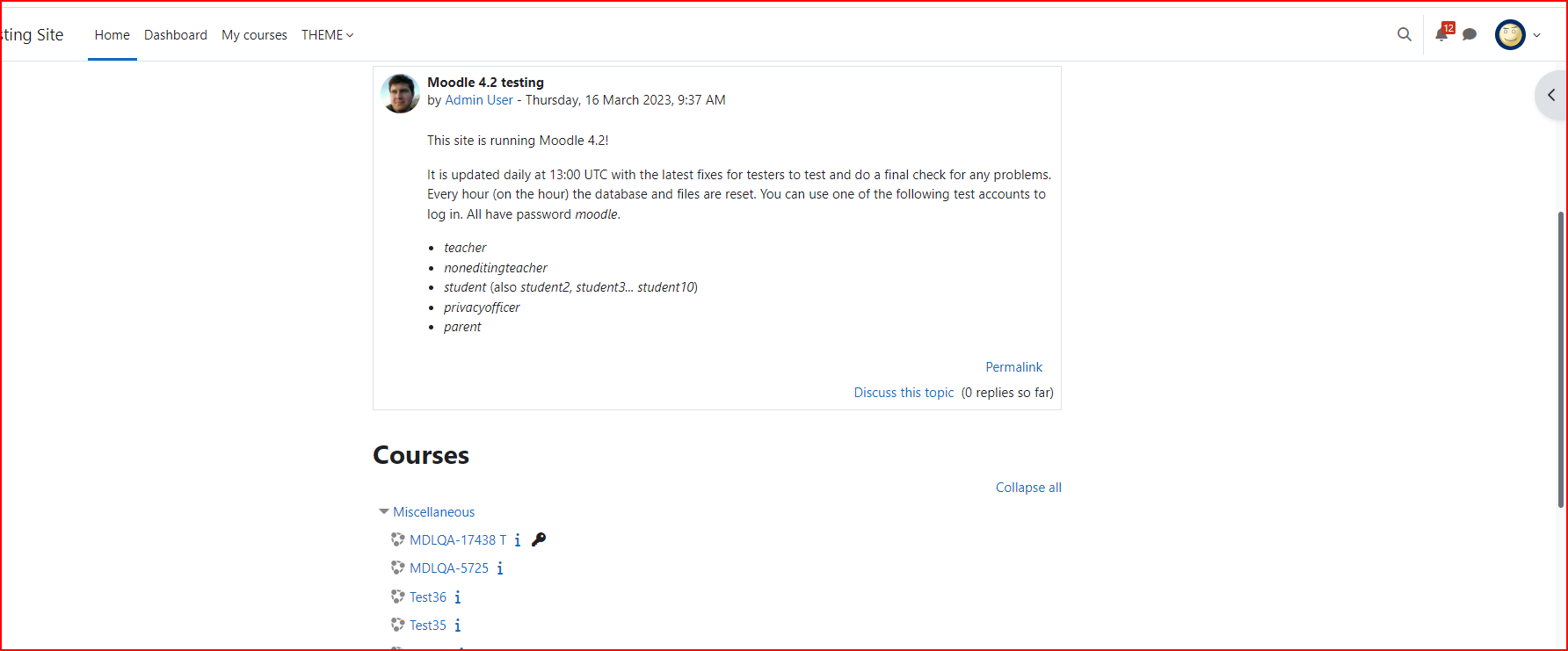
Task: Click MDLQA-5725 course icon
Action: [x=397, y=568]
